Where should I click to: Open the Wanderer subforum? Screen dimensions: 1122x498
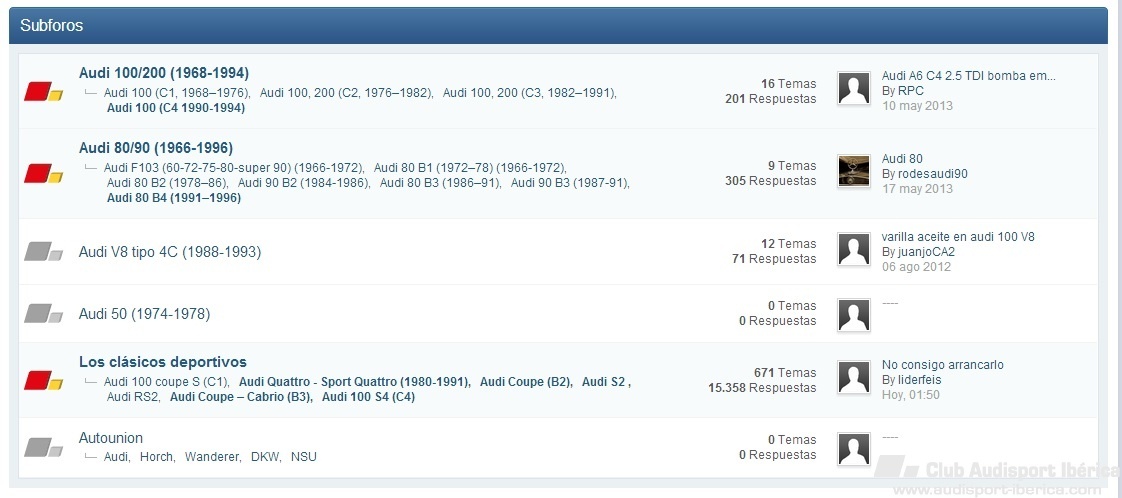(x=213, y=456)
